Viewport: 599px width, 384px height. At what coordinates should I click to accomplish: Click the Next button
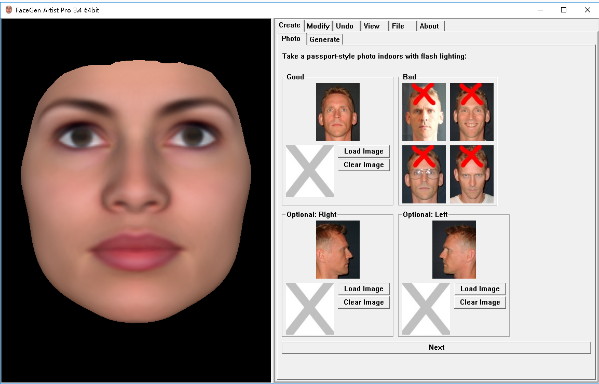point(436,347)
